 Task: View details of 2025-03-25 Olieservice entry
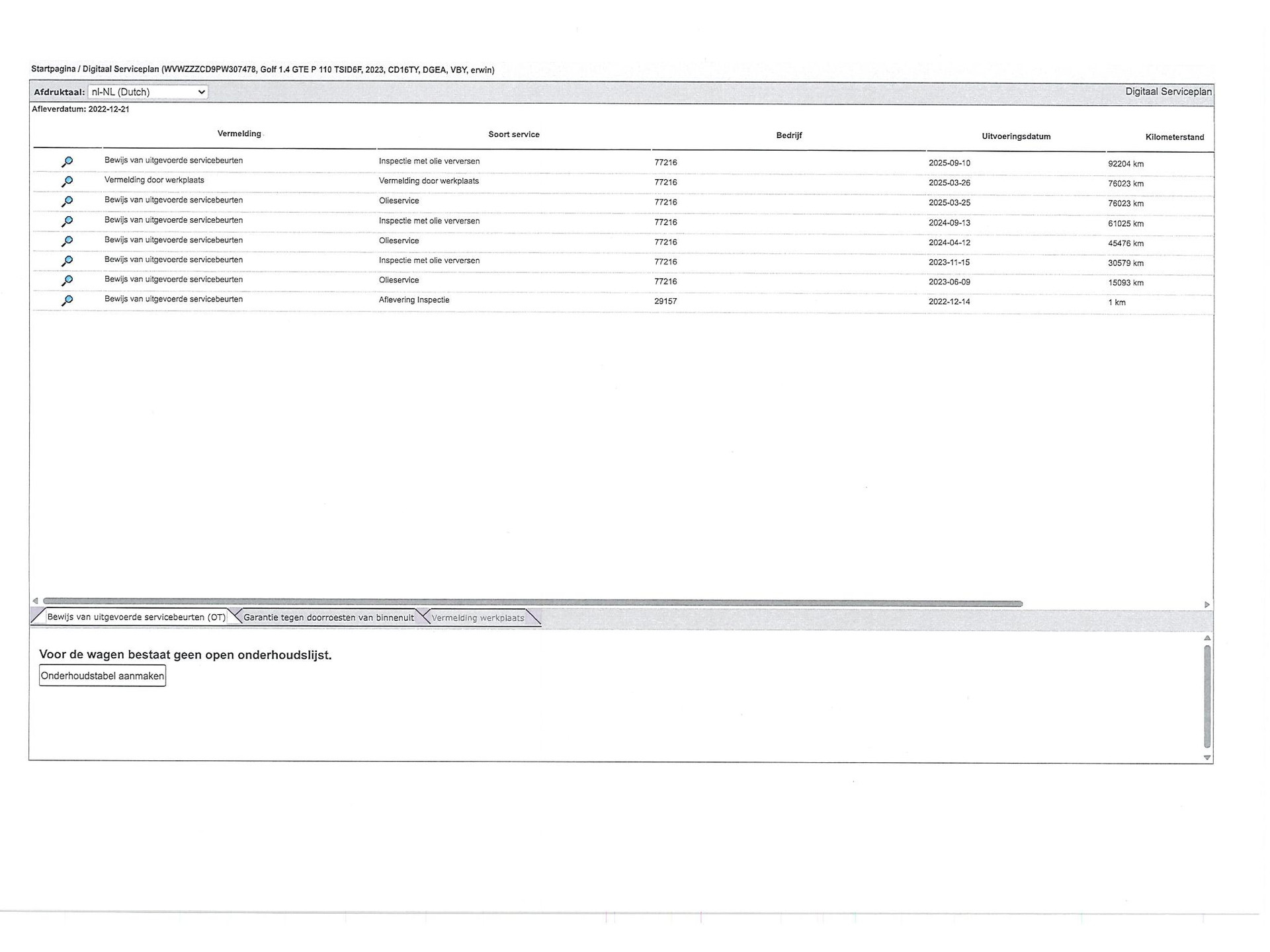[67, 202]
